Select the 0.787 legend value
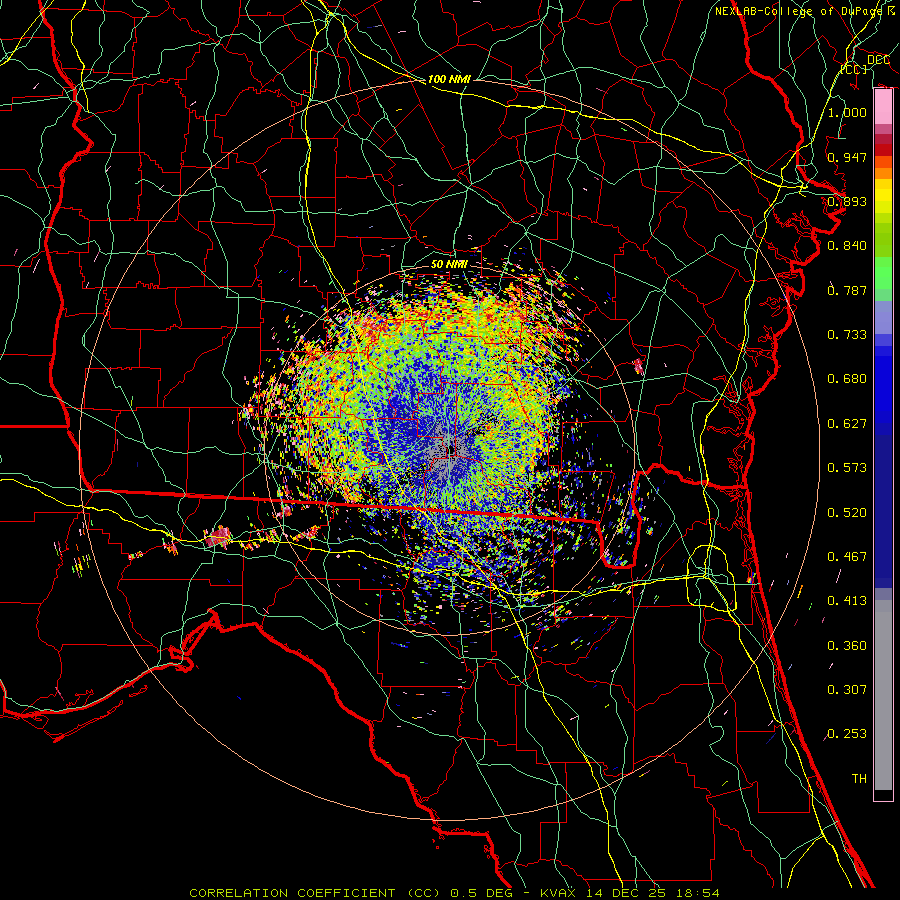The height and width of the screenshot is (900, 900). coord(847,290)
